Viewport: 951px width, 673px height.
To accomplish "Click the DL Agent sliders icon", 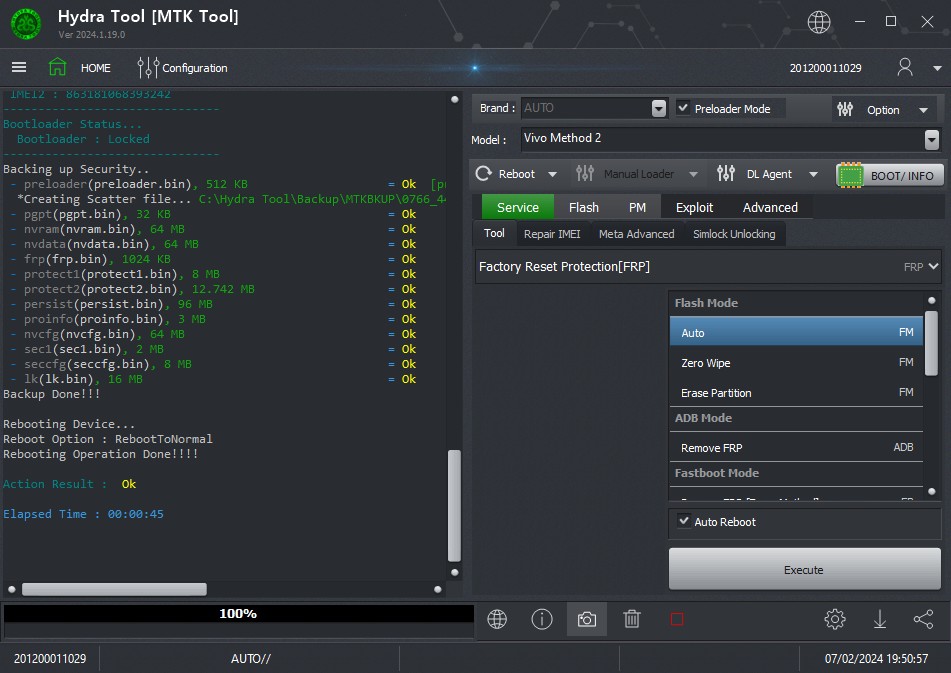I will [725, 173].
